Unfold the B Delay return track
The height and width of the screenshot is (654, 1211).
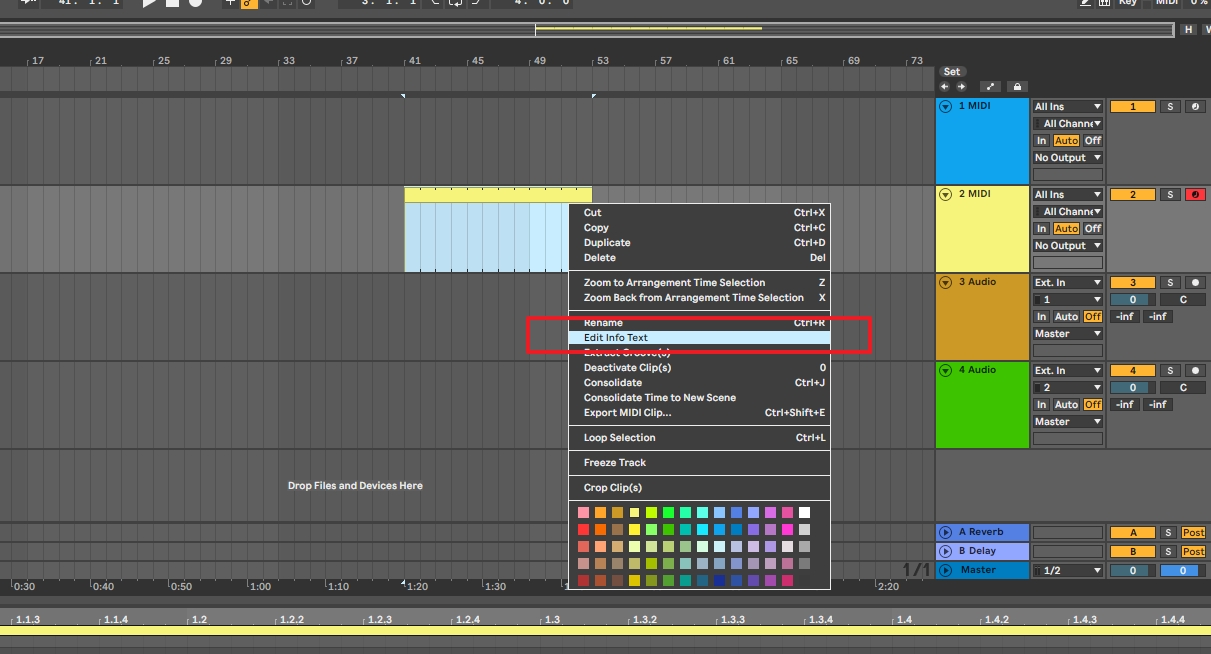[x=946, y=551]
